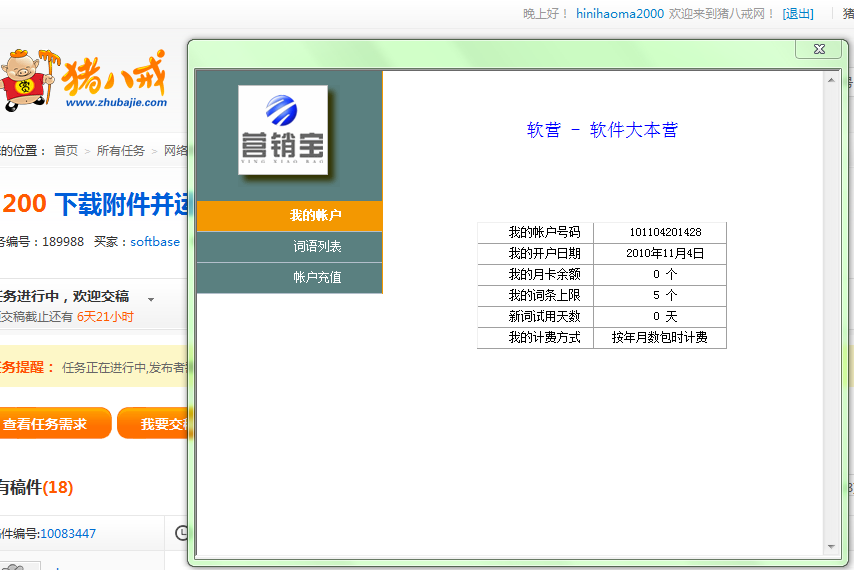Image resolution: width=854 pixels, height=570 pixels.
Task: Click 我的帐户号码 label cell
Action: (x=535, y=232)
